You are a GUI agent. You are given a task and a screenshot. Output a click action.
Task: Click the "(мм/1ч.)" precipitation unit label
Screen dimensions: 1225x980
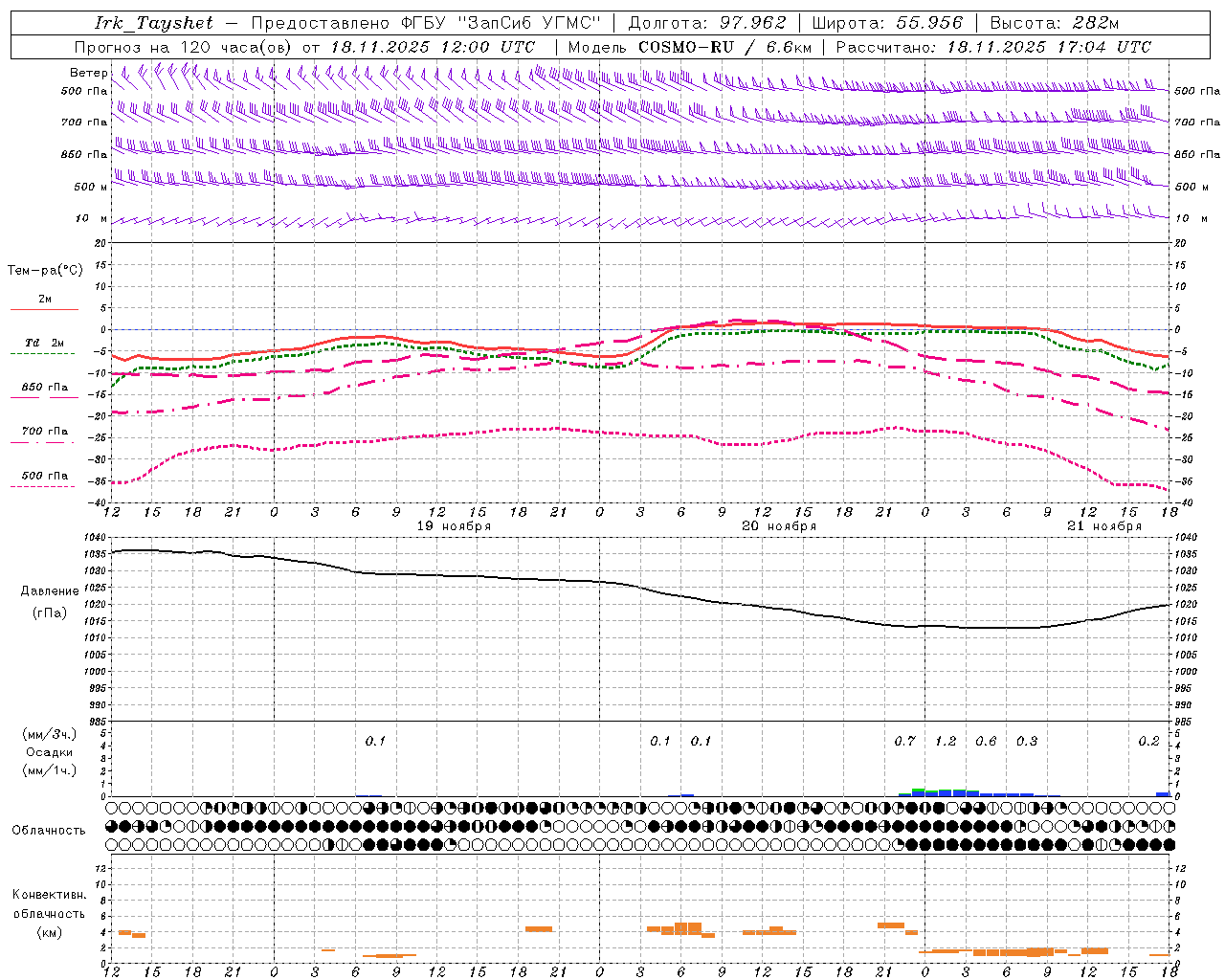(x=50, y=770)
